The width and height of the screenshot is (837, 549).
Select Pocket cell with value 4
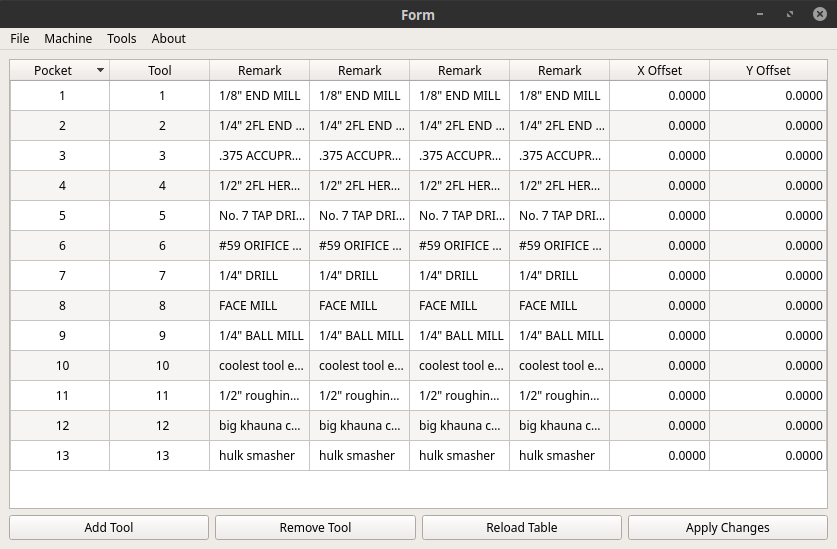point(60,185)
